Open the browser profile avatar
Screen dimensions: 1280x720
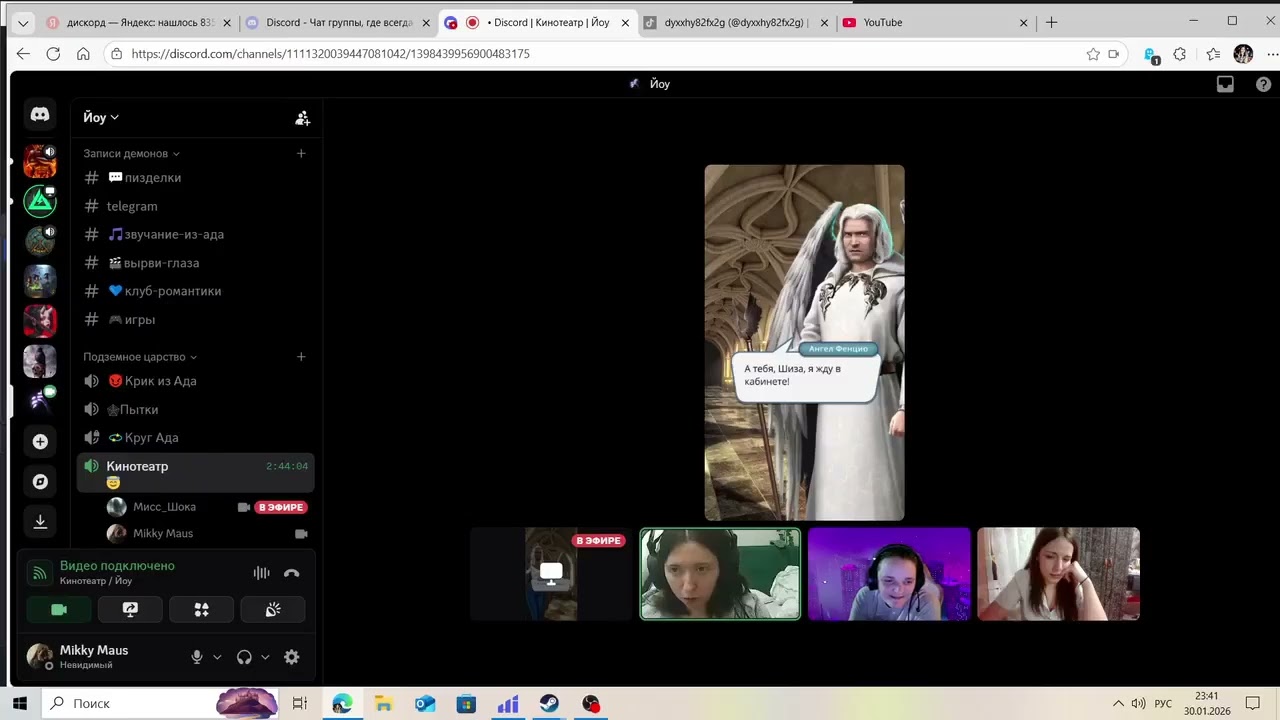coord(1243,54)
